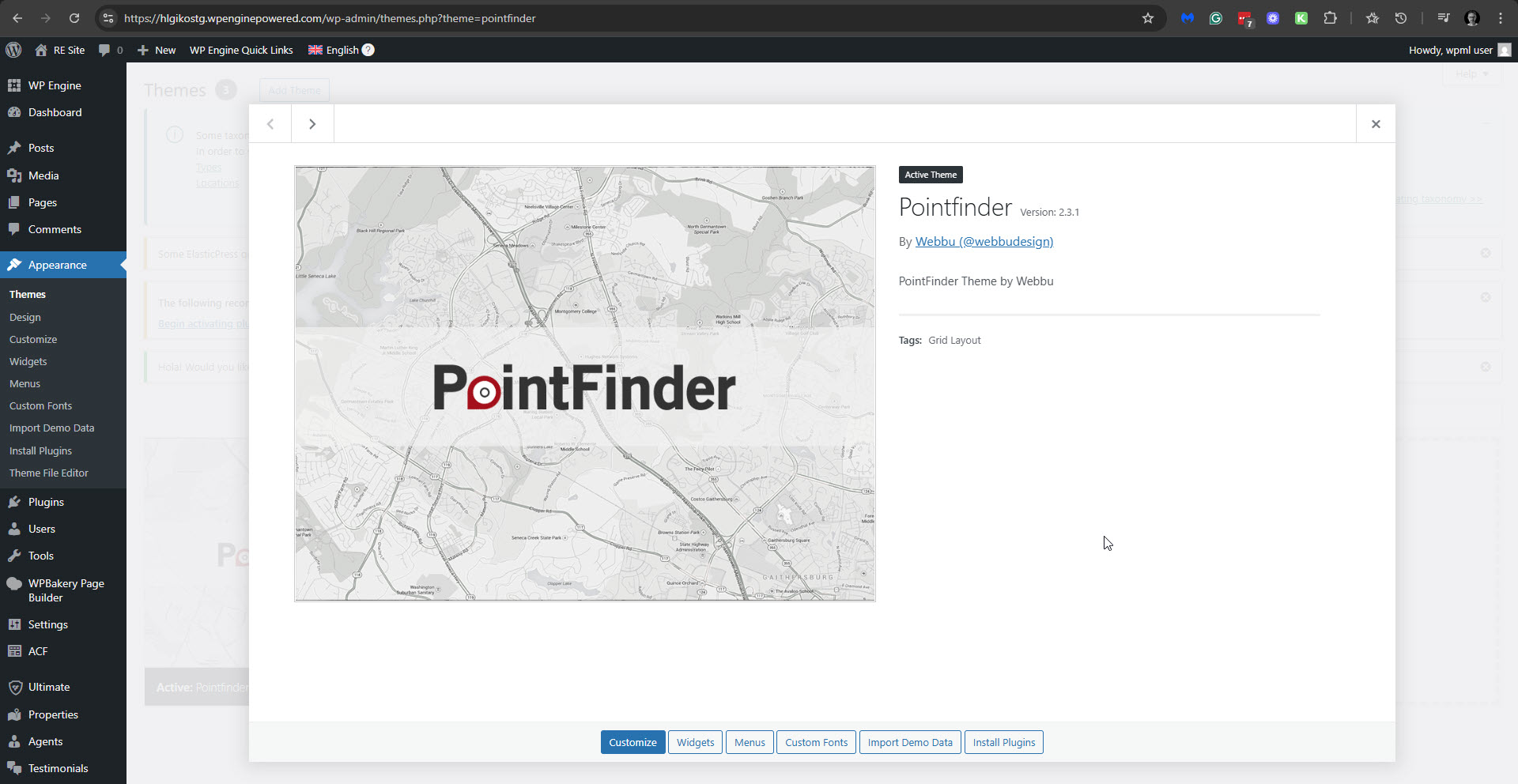Click the WP Engine sidebar icon
1518x784 pixels.
pyautogui.click(x=14, y=85)
